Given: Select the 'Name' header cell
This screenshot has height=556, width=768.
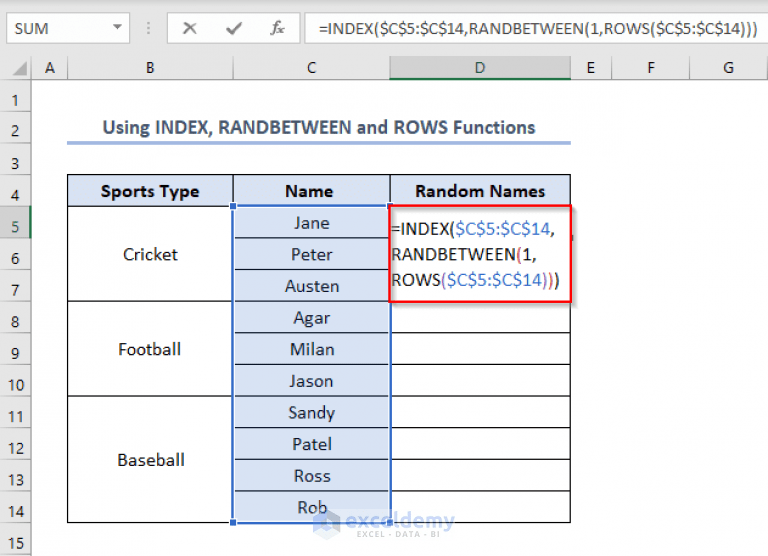Looking at the screenshot, I should [x=312, y=191].
